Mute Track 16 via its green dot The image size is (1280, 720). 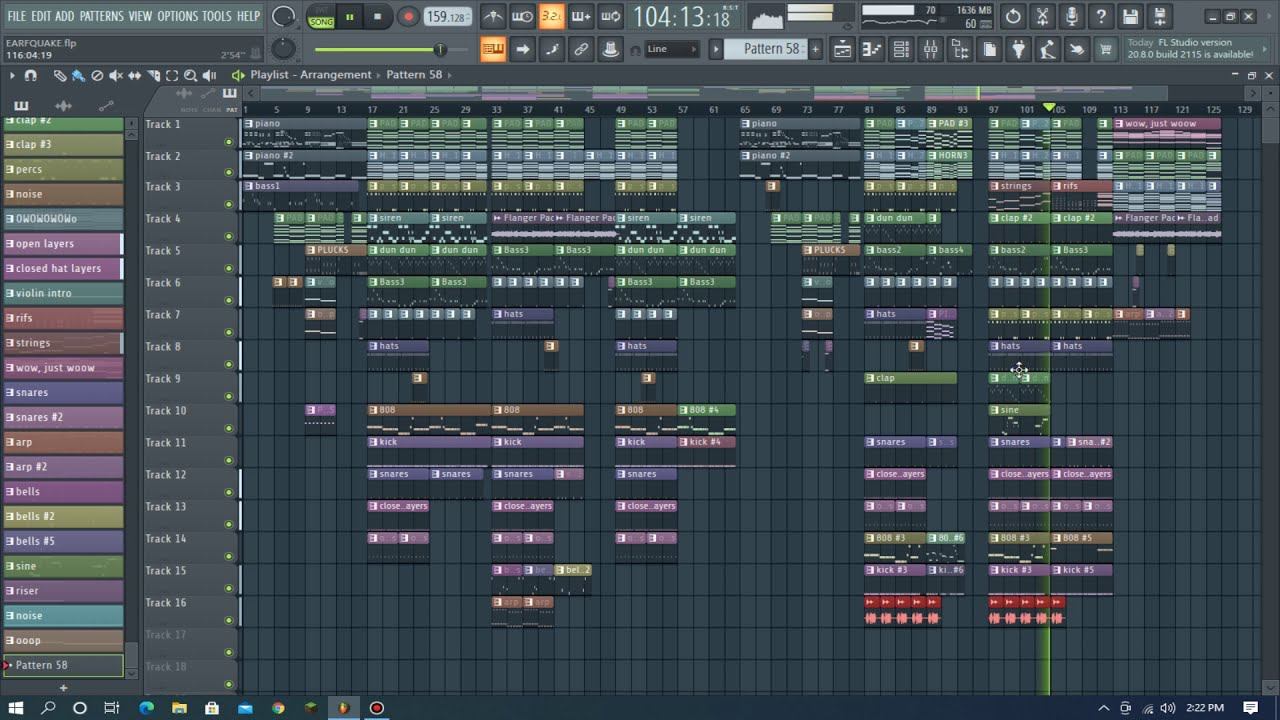[229, 621]
